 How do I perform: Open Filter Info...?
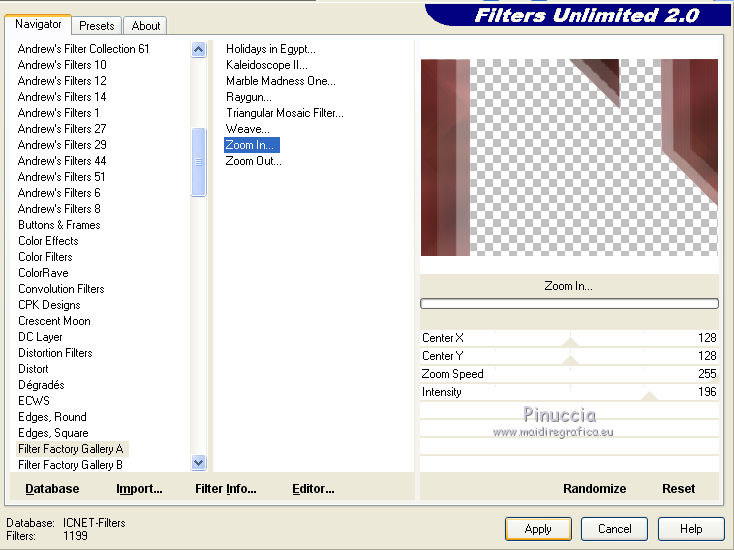[x=226, y=489]
